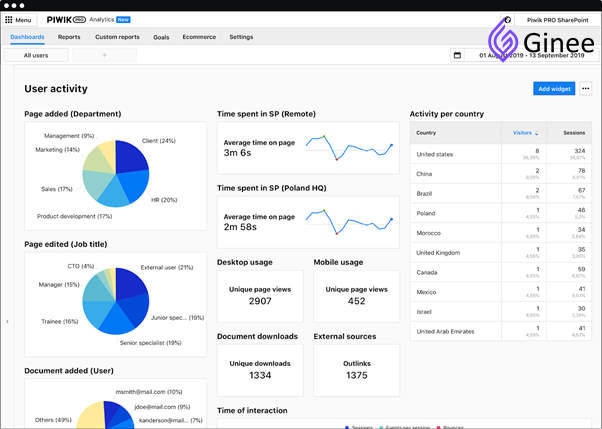Open the grid Menu icon
The height and width of the screenshot is (429, 602).
[9, 20]
